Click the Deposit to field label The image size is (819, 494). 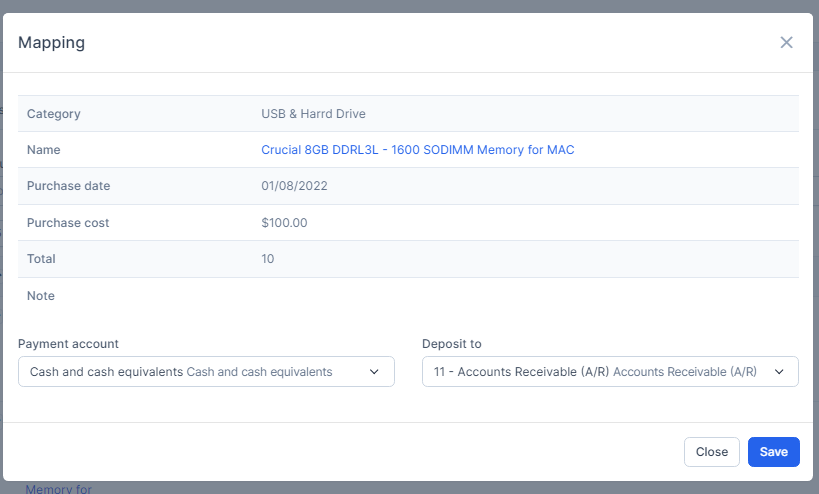point(452,344)
